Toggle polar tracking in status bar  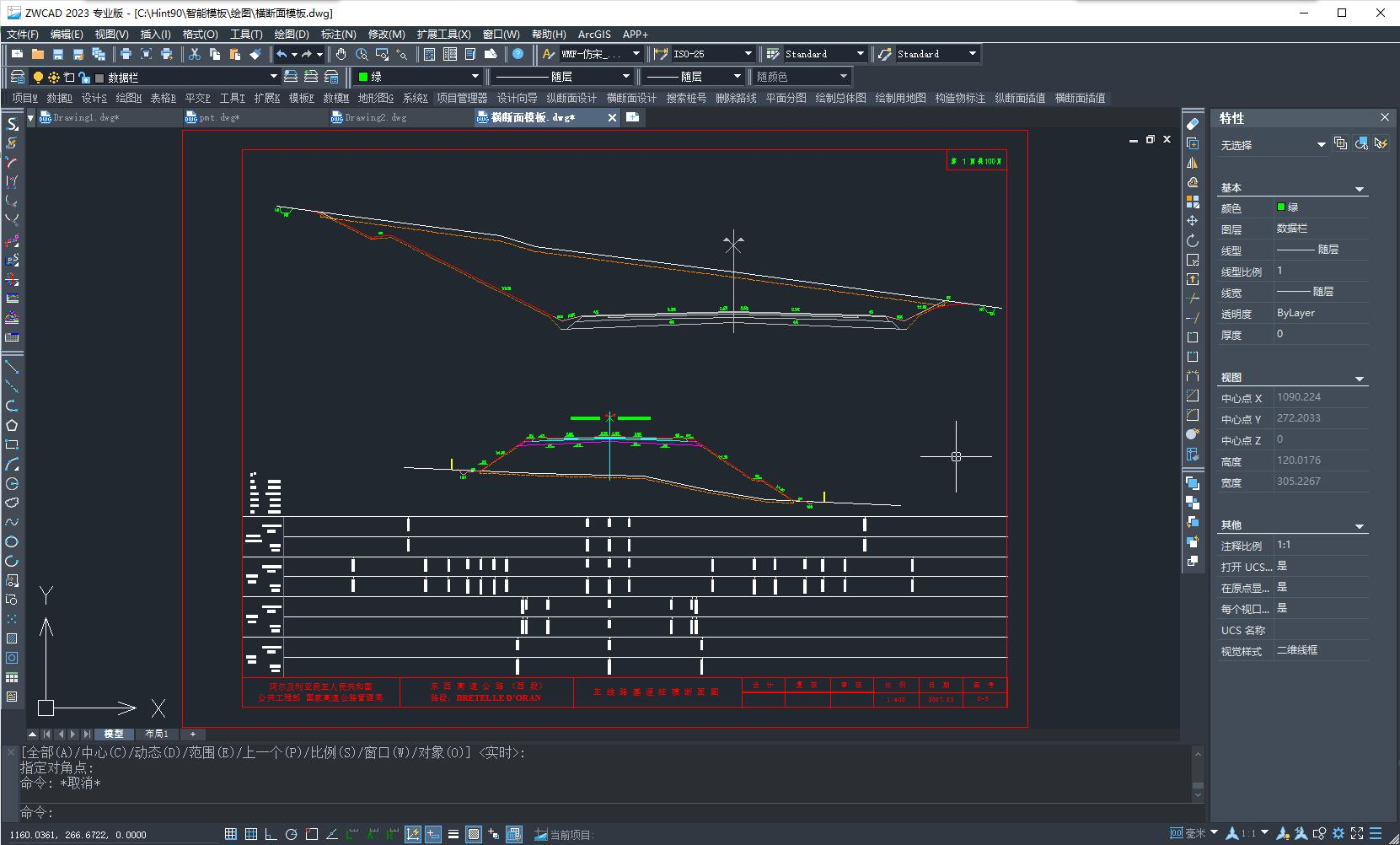tap(292, 834)
